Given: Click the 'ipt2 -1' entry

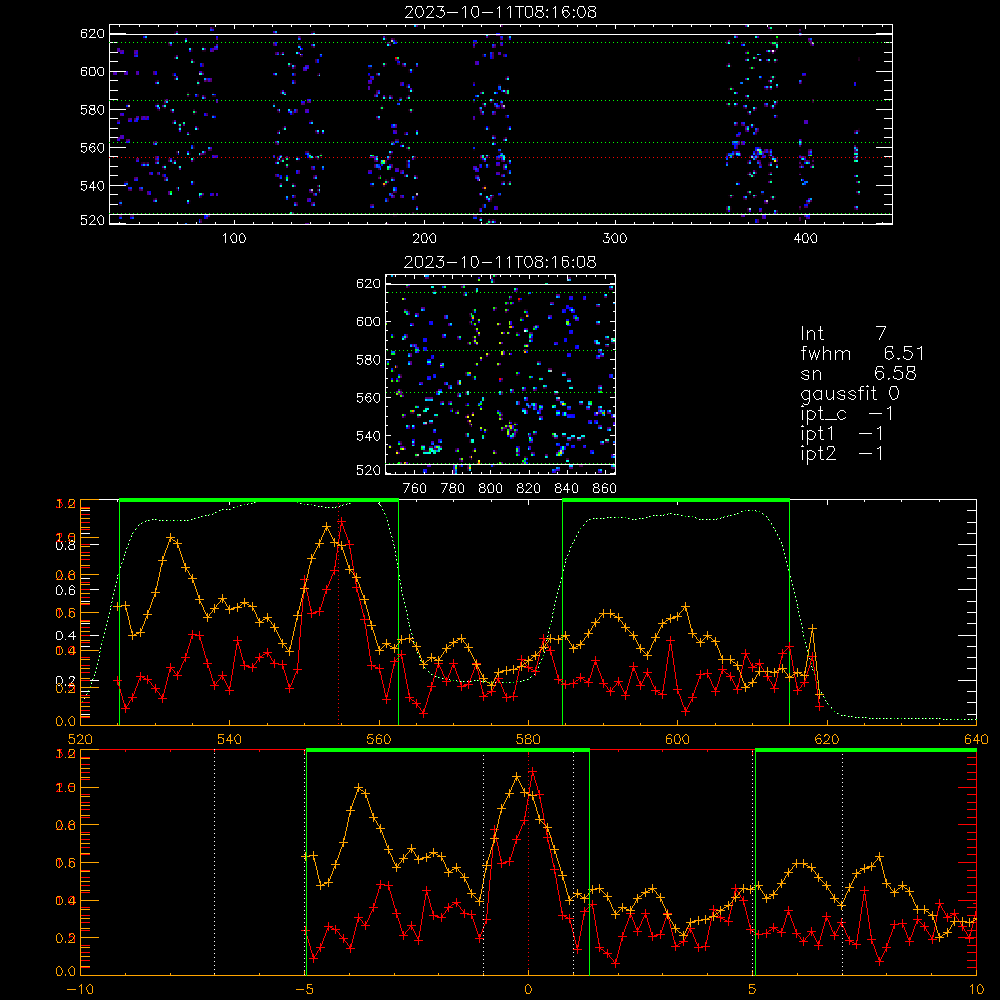Looking at the screenshot, I should tap(842, 453).
